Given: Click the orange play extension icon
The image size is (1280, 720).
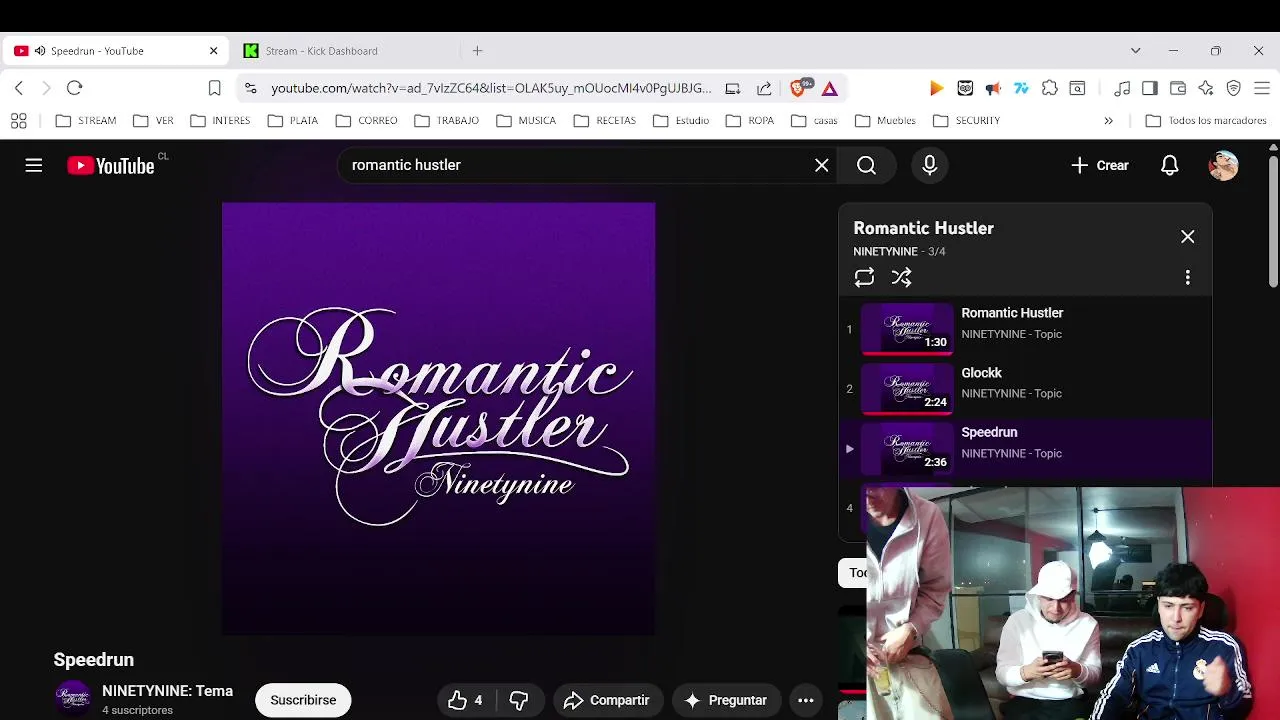Looking at the screenshot, I should tap(937, 88).
